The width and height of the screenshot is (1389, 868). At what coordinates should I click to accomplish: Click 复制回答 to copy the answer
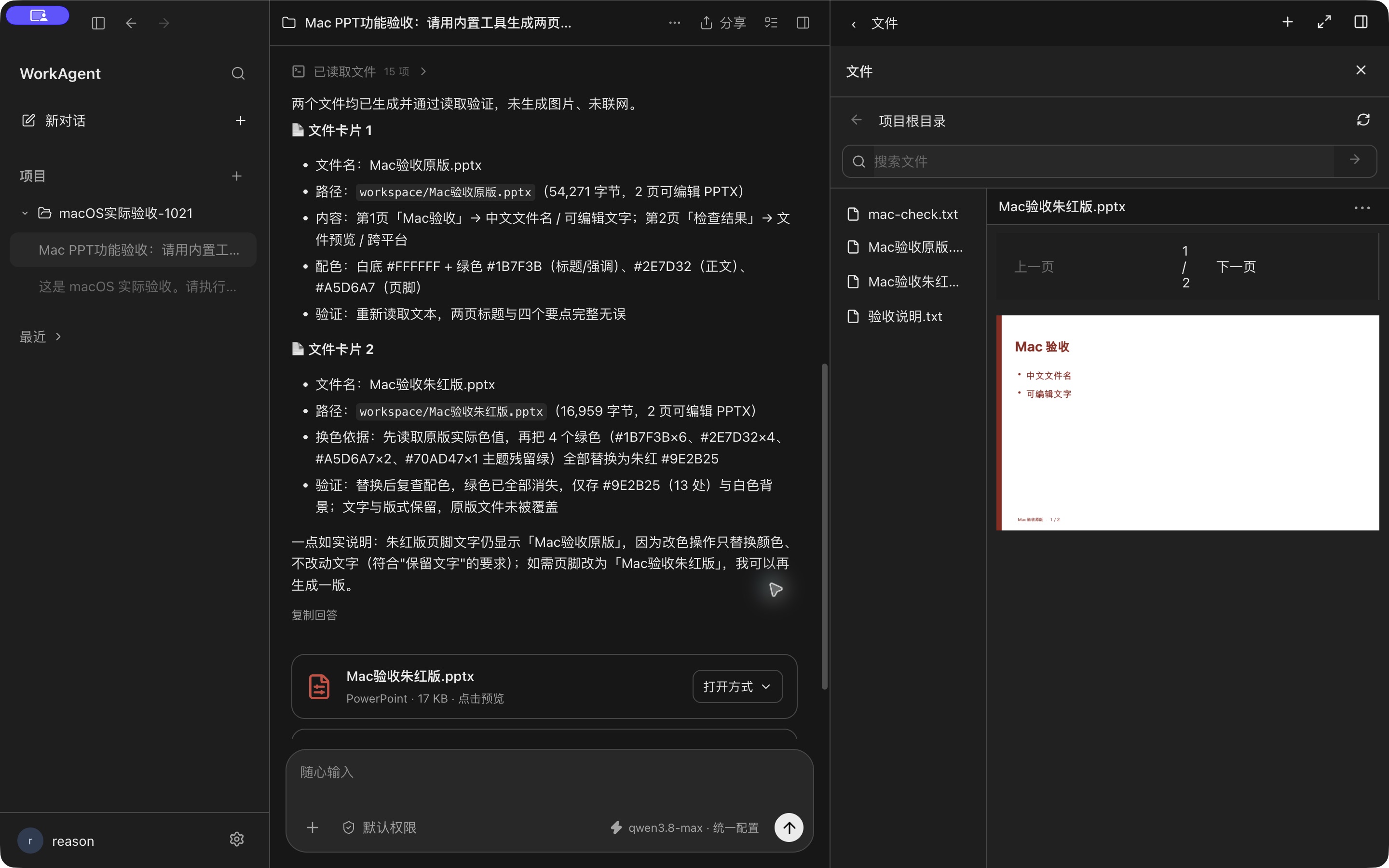[314, 615]
